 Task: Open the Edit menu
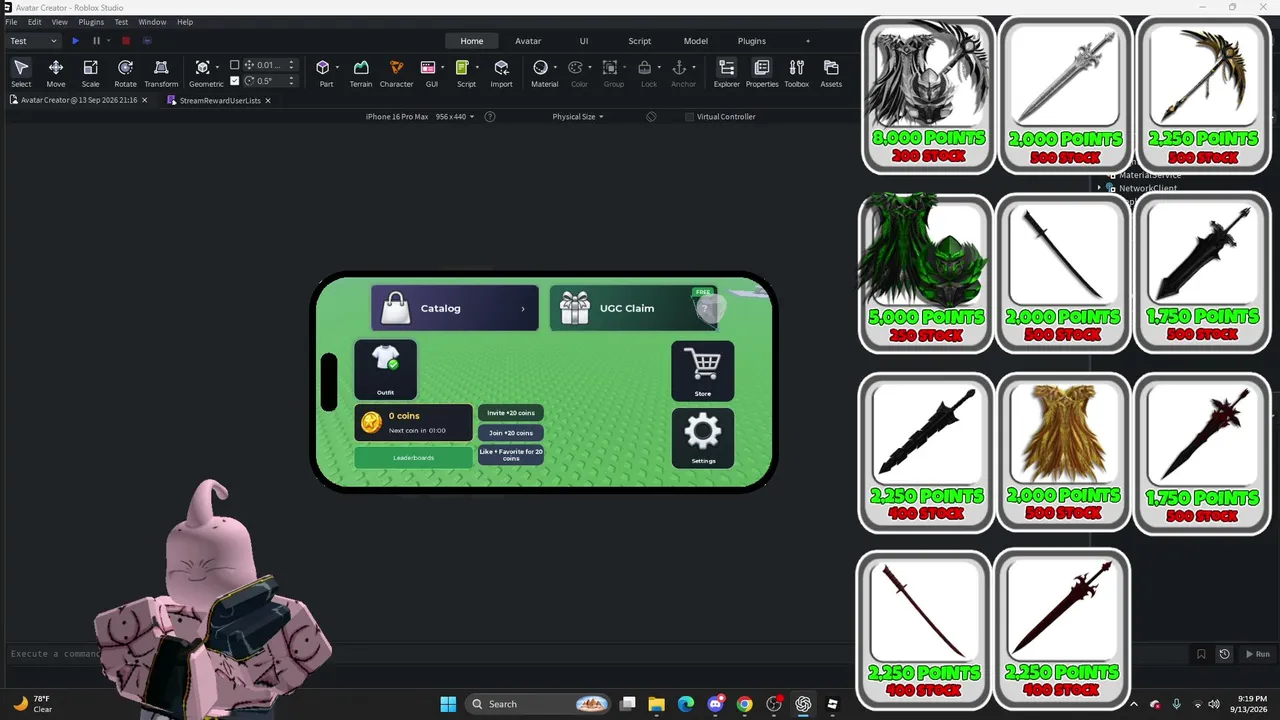point(35,22)
